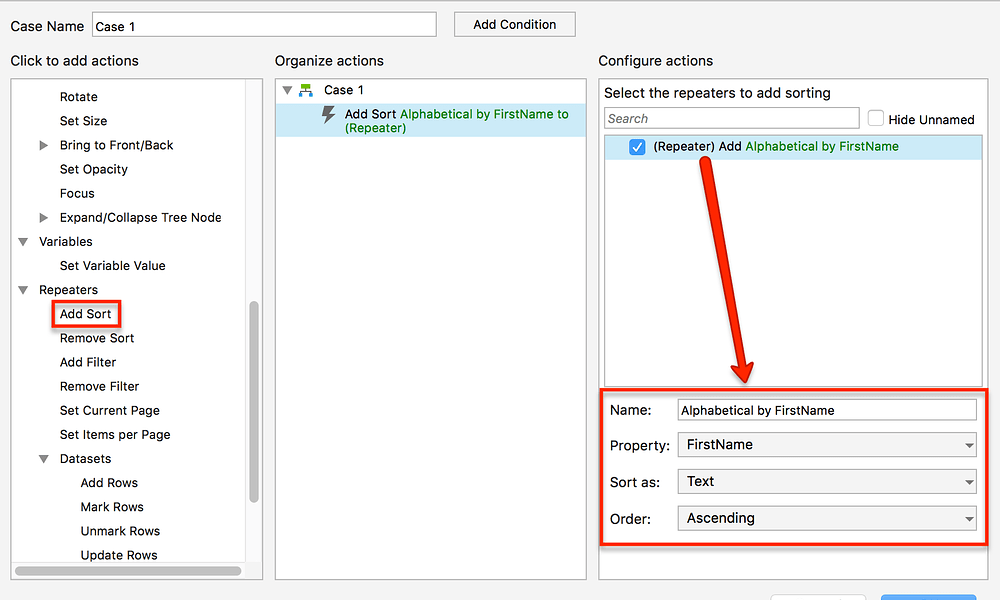This screenshot has height=600, width=1000.
Task: Uncheck the Repeater sorting checkbox
Action: (x=637, y=147)
